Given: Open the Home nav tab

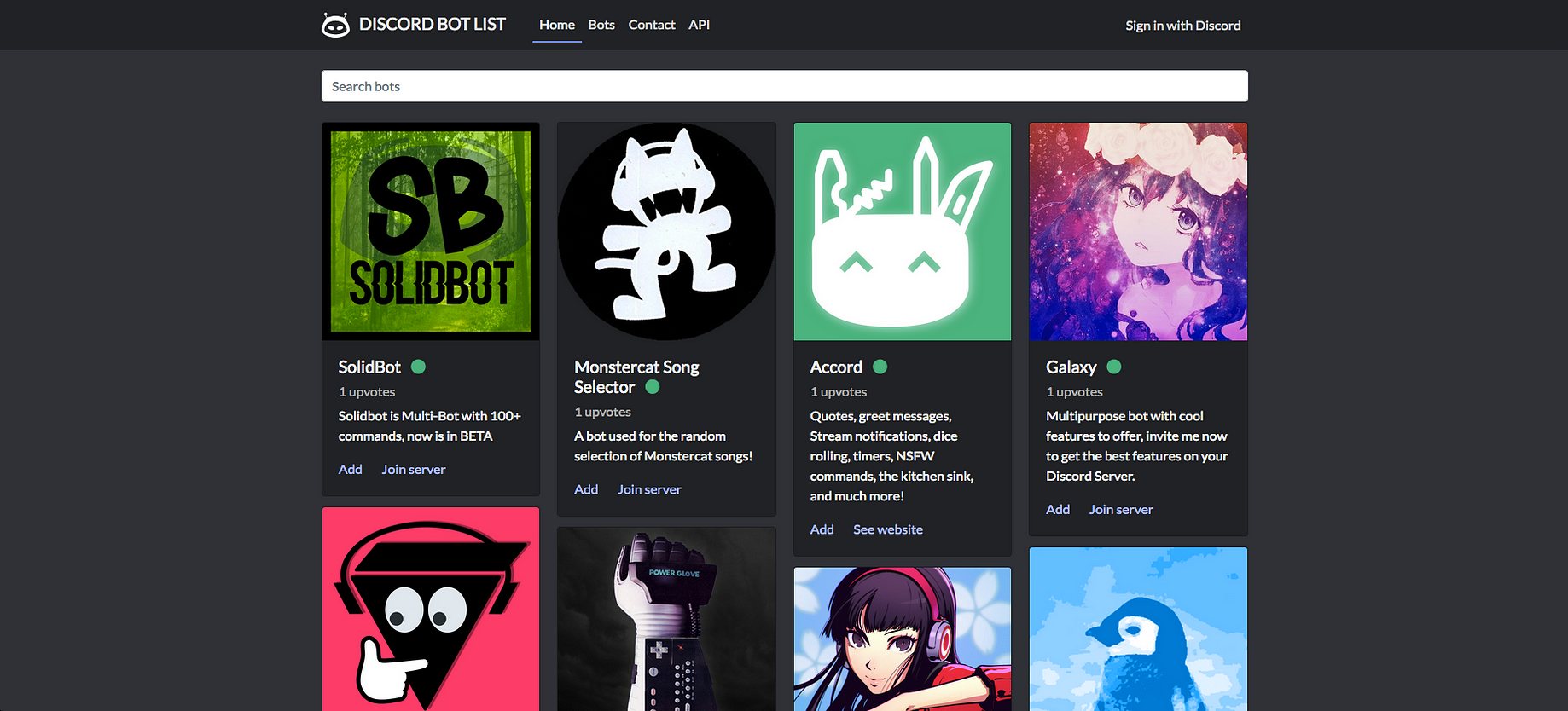Looking at the screenshot, I should (x=557, y=25).
